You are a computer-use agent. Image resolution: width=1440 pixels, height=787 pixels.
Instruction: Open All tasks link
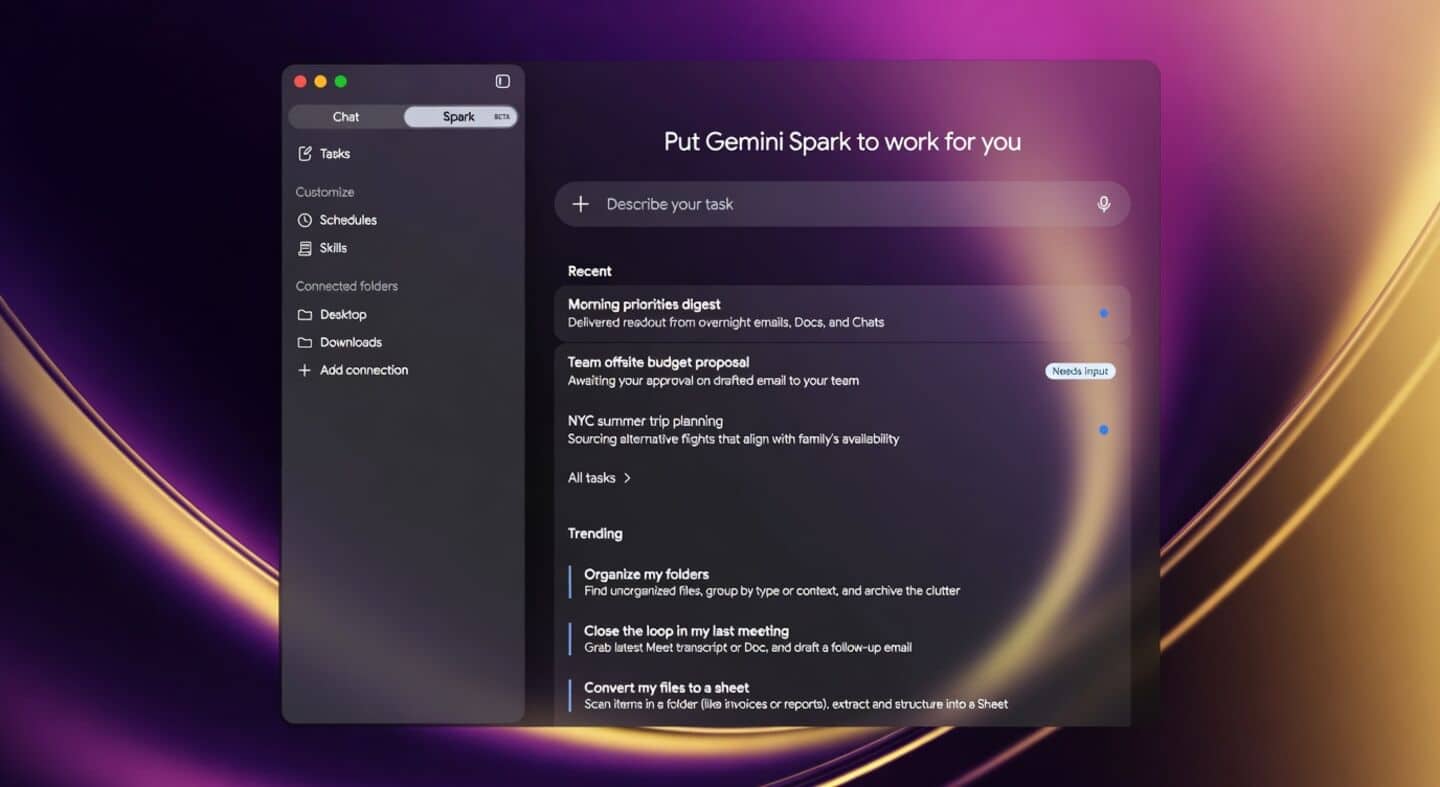pos(599,478)
